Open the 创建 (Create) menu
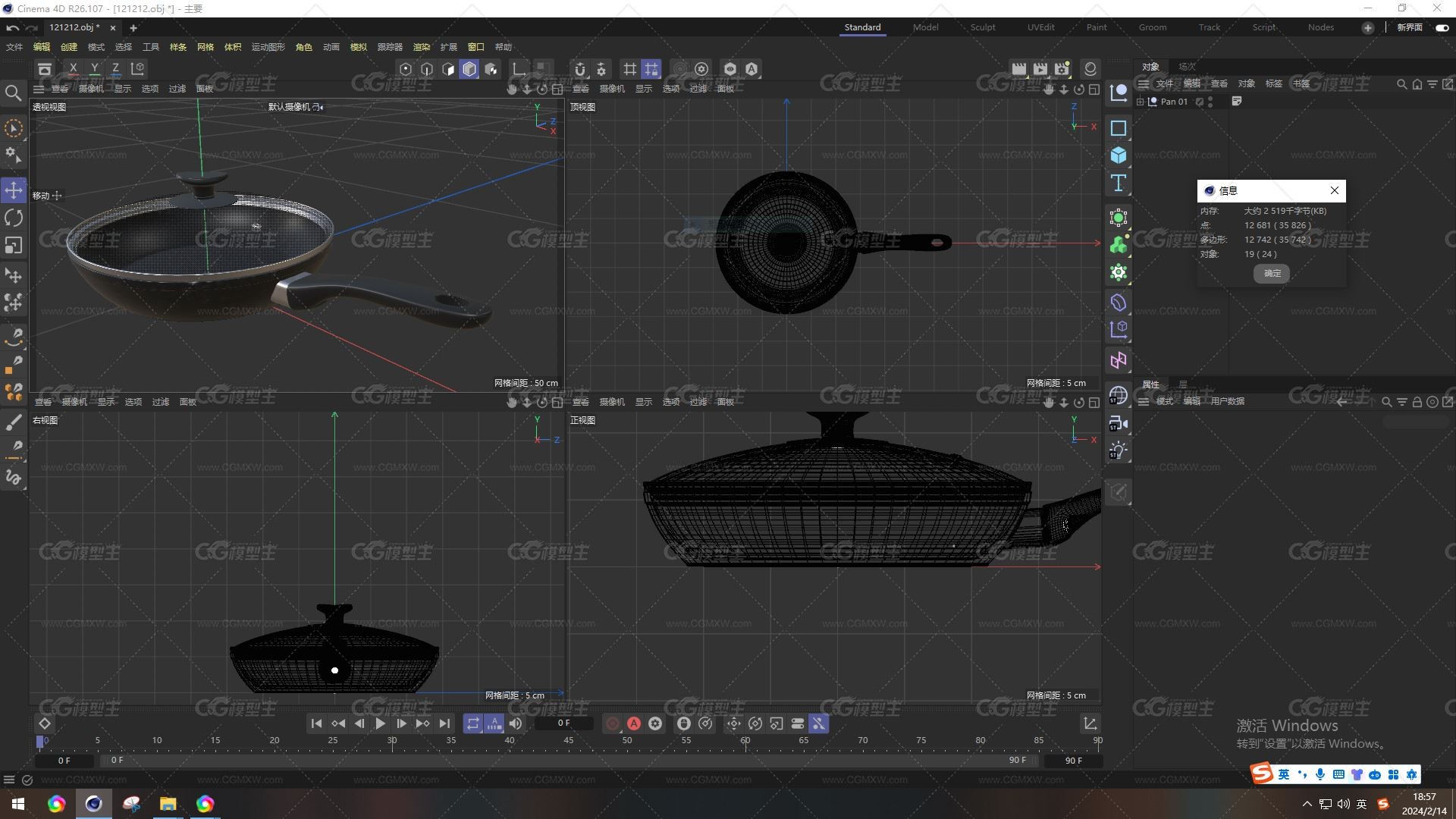The height and width of the screenshot is (819, 1456). click(x=69, y=47)
